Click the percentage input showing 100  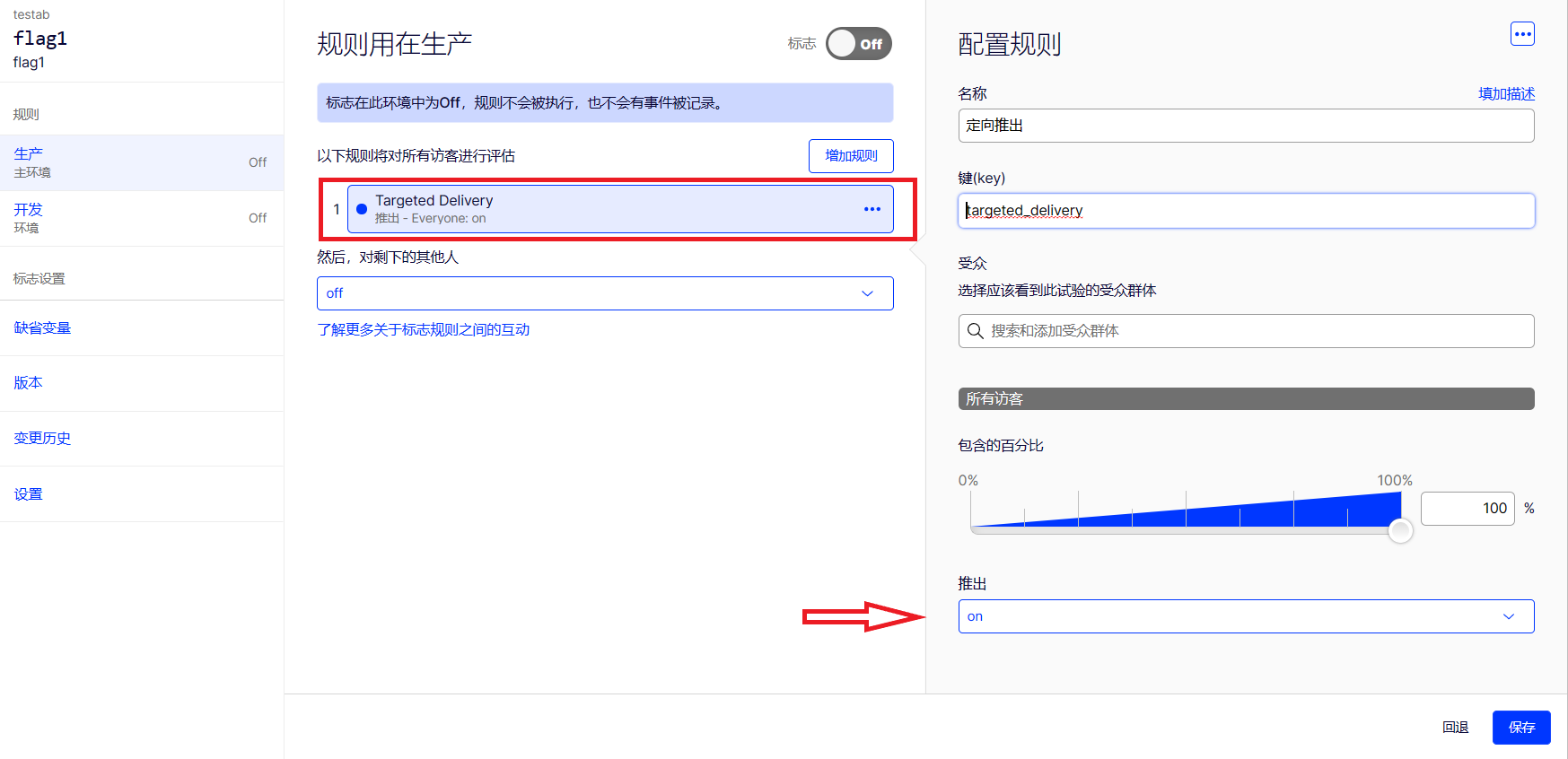1467,509
